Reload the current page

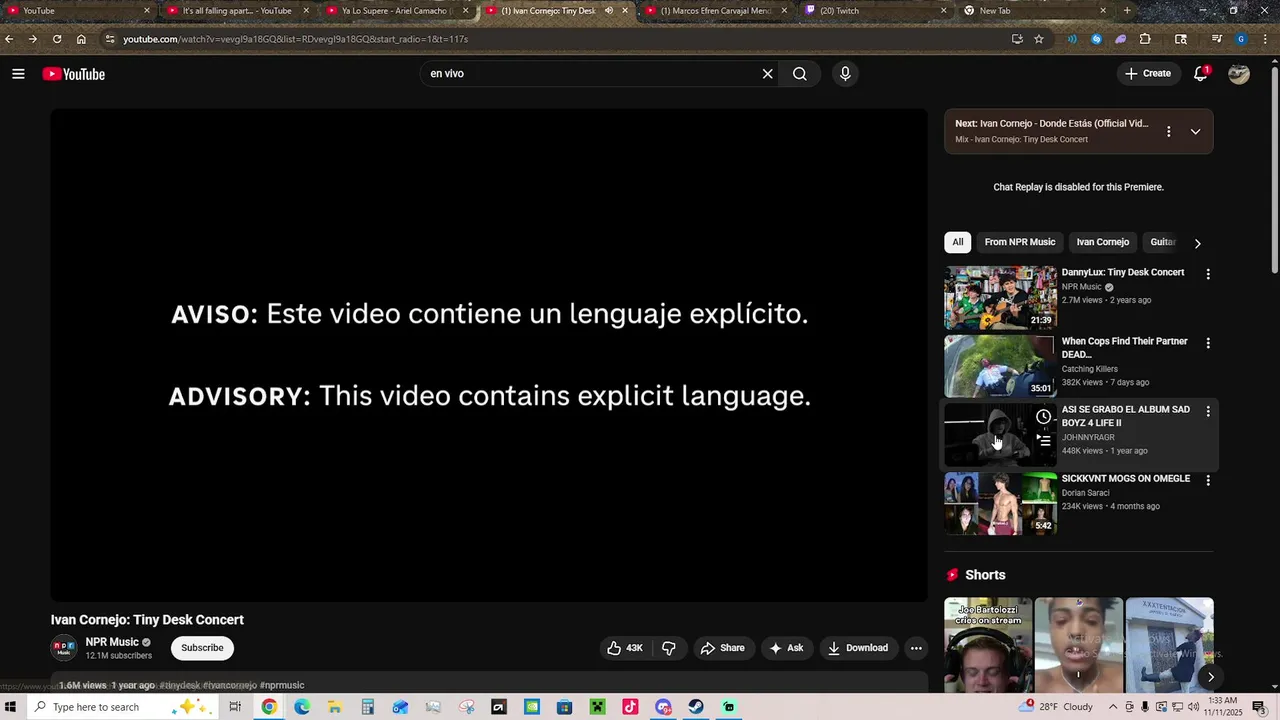[x=57, y=39]
